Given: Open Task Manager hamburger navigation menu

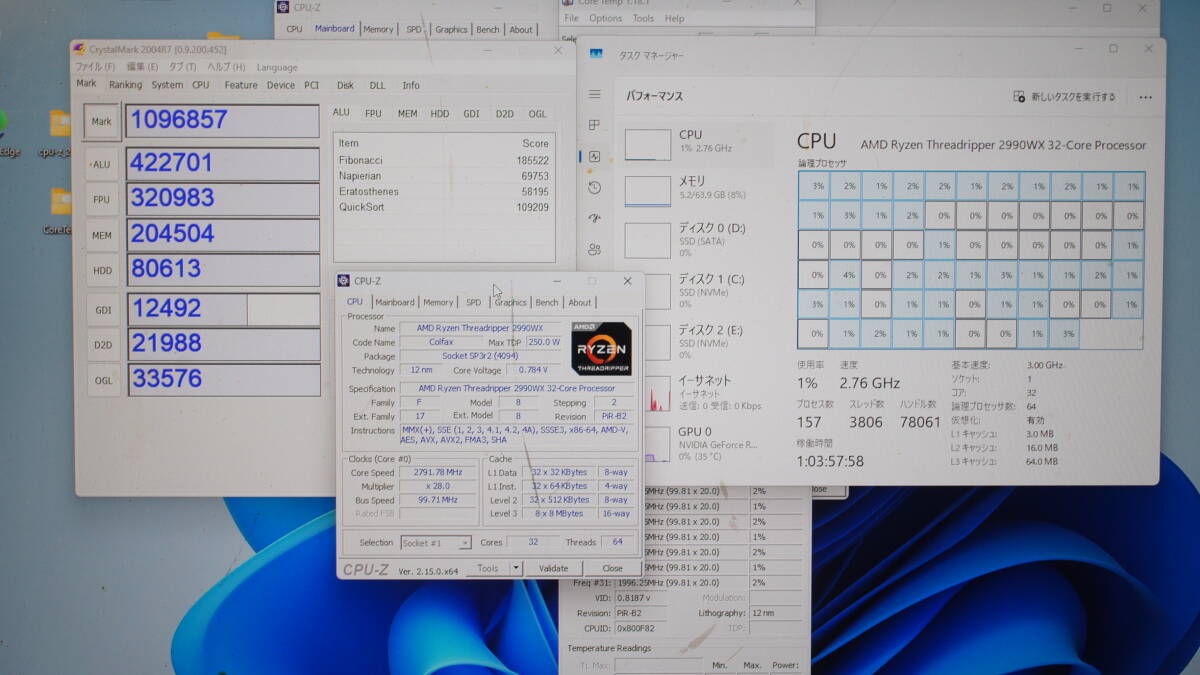Looking at the screenshot, I should [x=595, y=94].
